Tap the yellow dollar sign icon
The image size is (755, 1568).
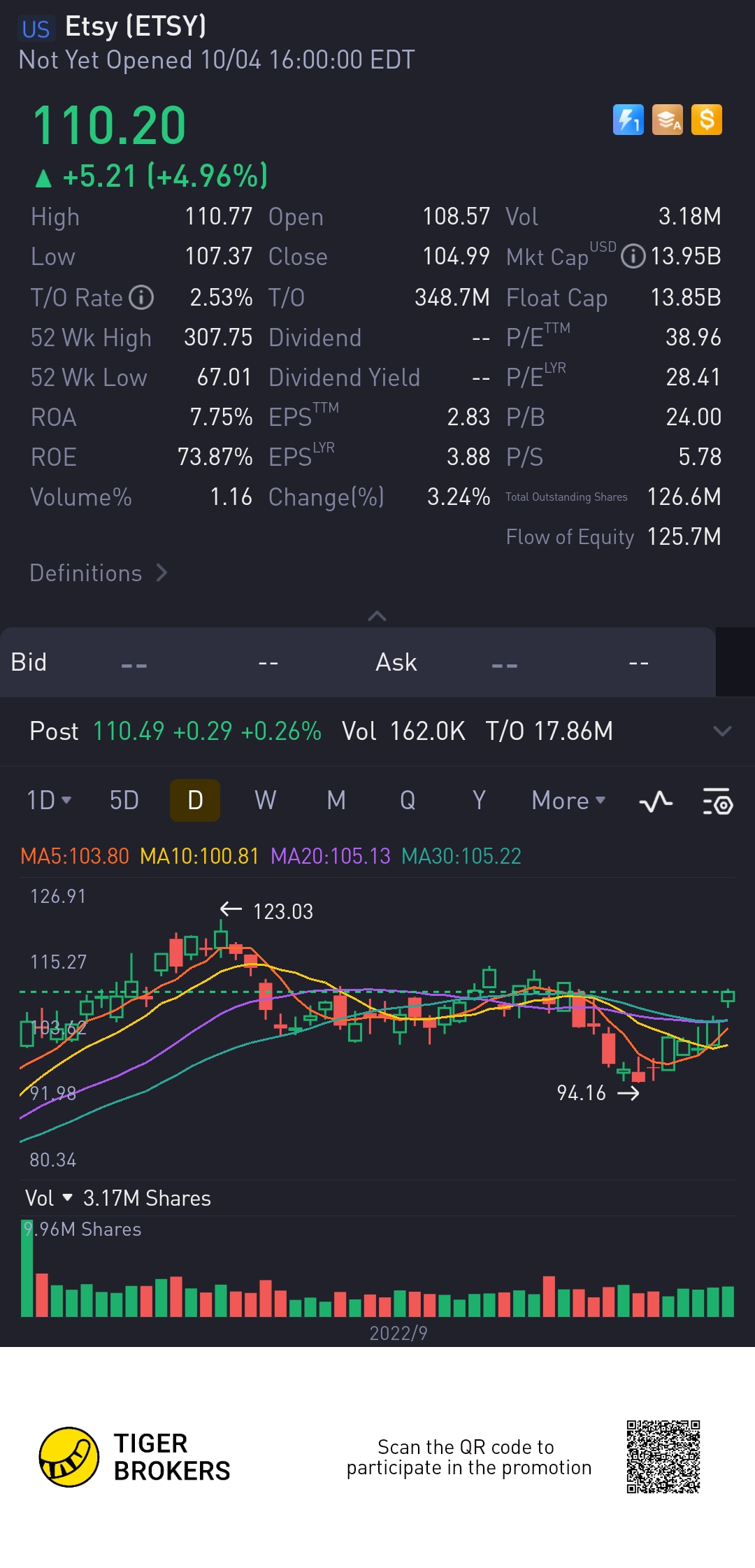[x=707, y=120]
